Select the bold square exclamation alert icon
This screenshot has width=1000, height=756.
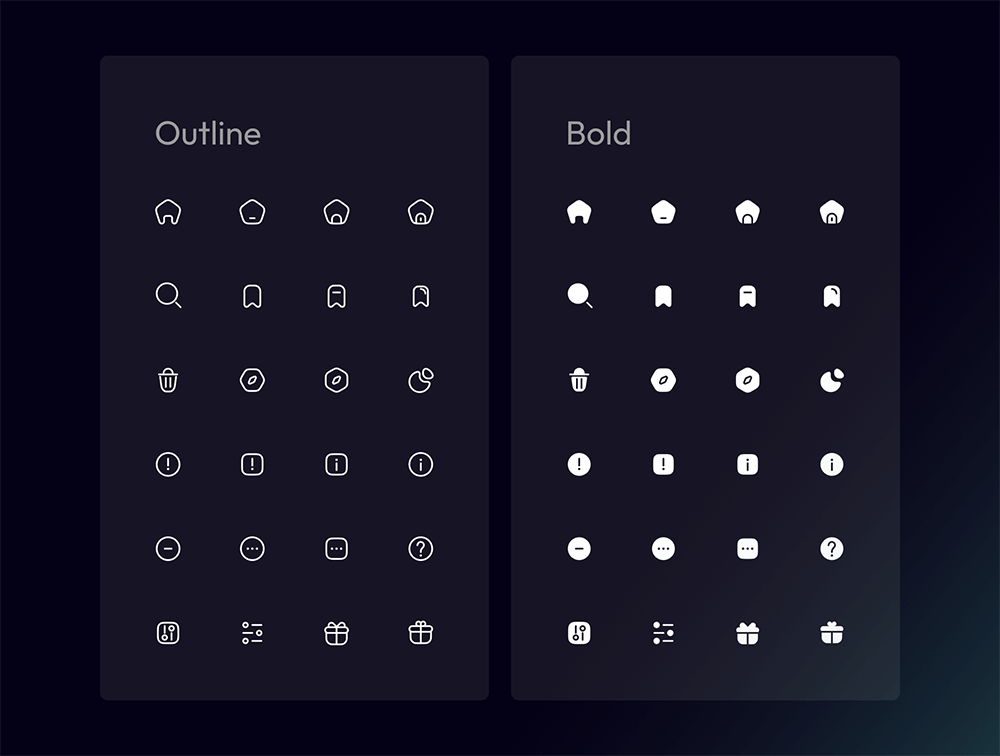coord(663,464)
